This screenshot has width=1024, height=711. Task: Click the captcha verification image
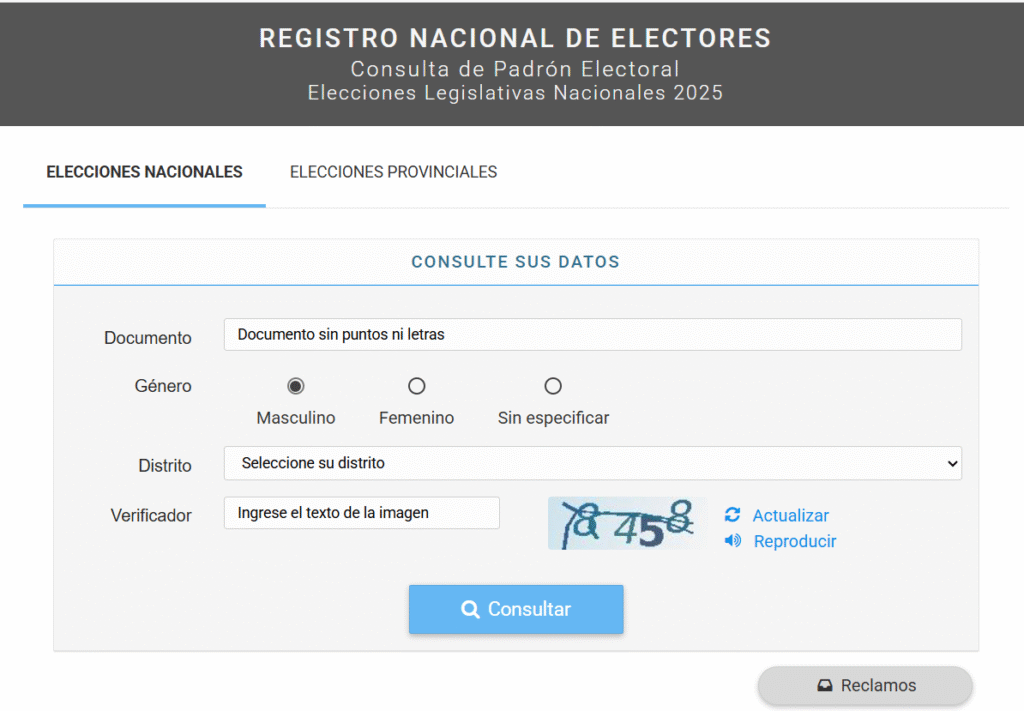[x=627, y=523]
